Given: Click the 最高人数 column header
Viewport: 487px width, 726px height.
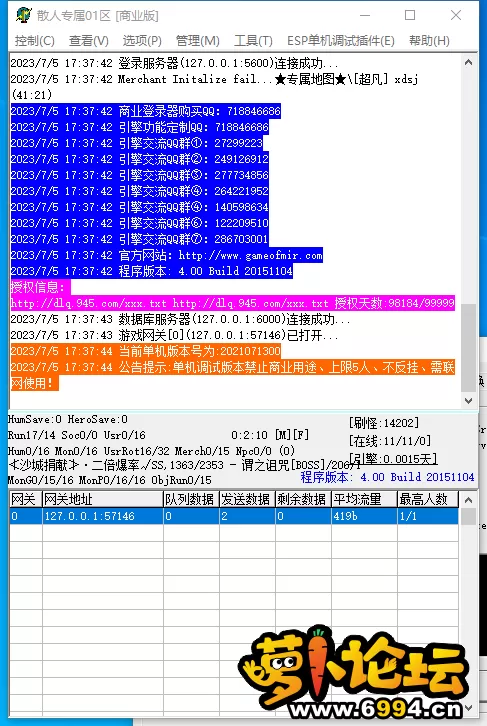Looking at the screenshot, I should 428,499.
